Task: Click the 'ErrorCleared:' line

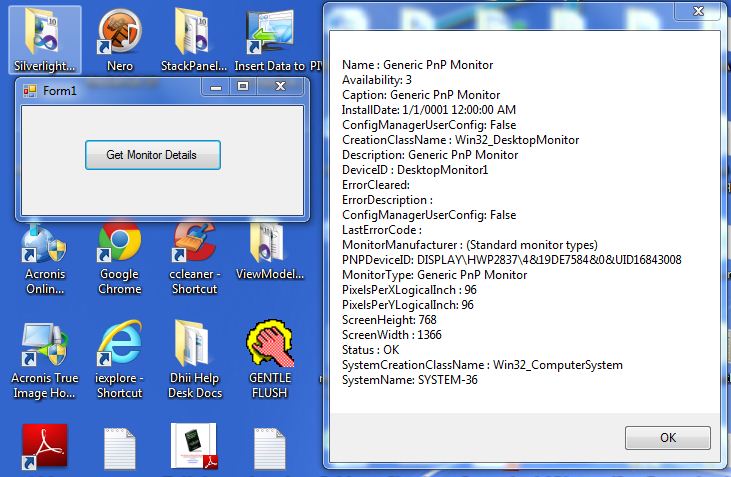Action: tap(376, 185)
